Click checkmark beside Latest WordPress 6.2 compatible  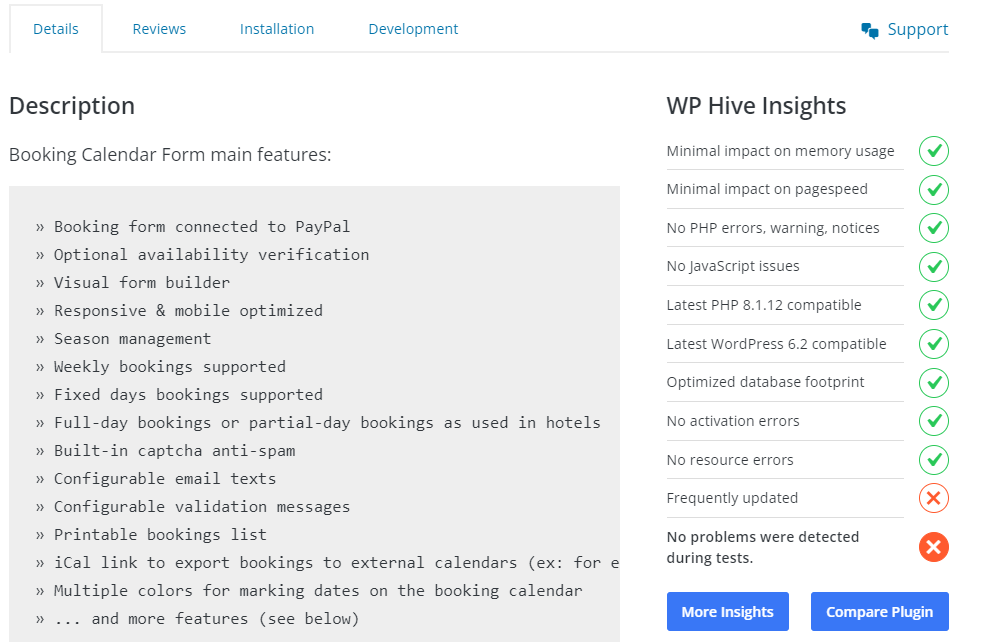pos(933,344)
